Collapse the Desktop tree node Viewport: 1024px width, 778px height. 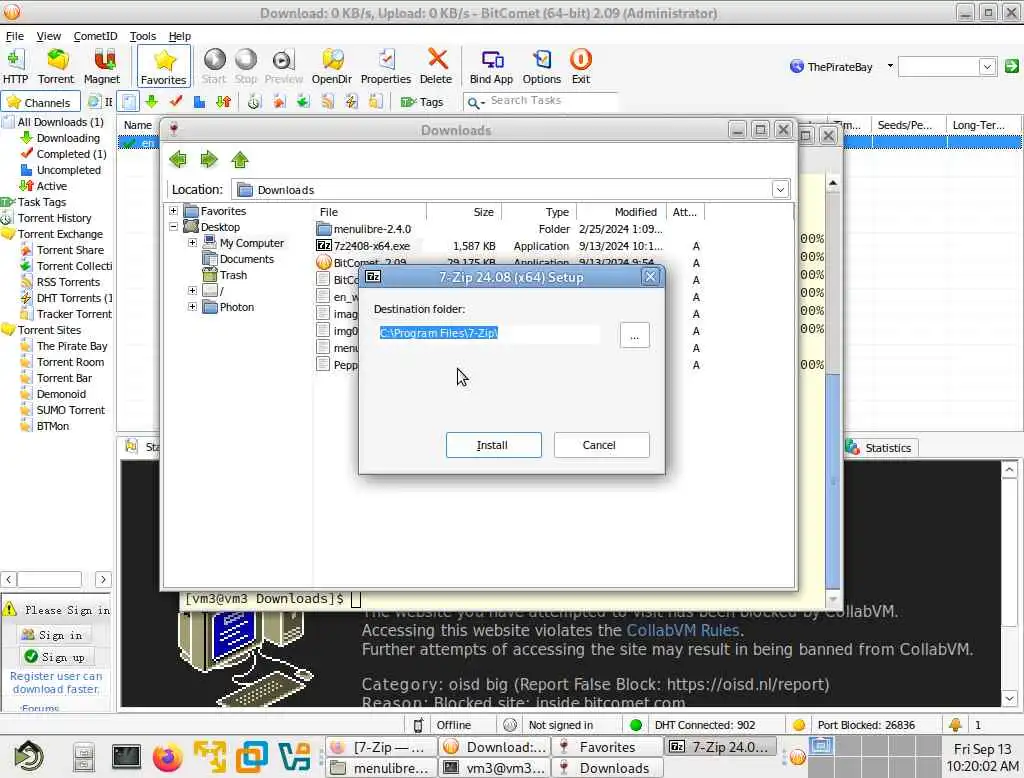[173, 227]
